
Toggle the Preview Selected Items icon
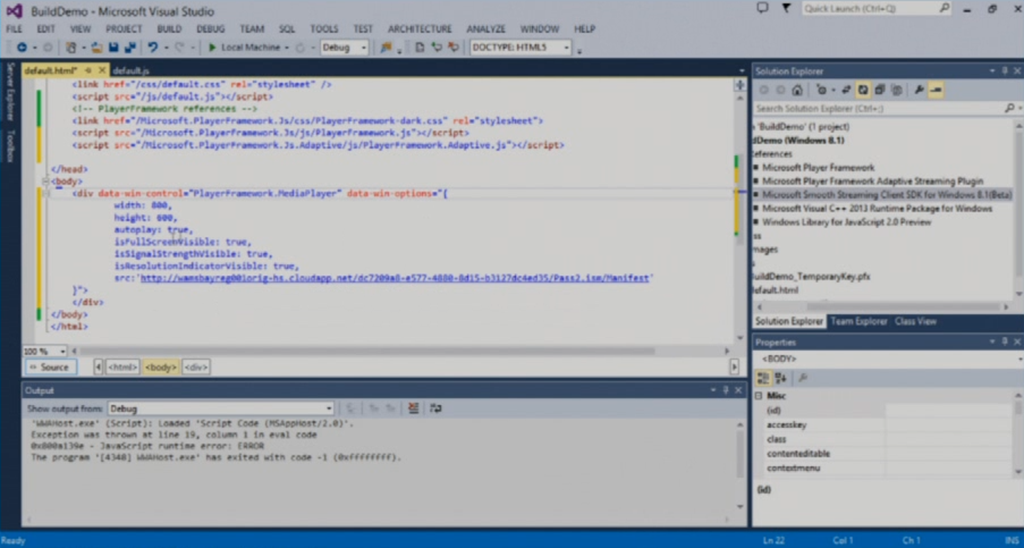tap(936, 90)
